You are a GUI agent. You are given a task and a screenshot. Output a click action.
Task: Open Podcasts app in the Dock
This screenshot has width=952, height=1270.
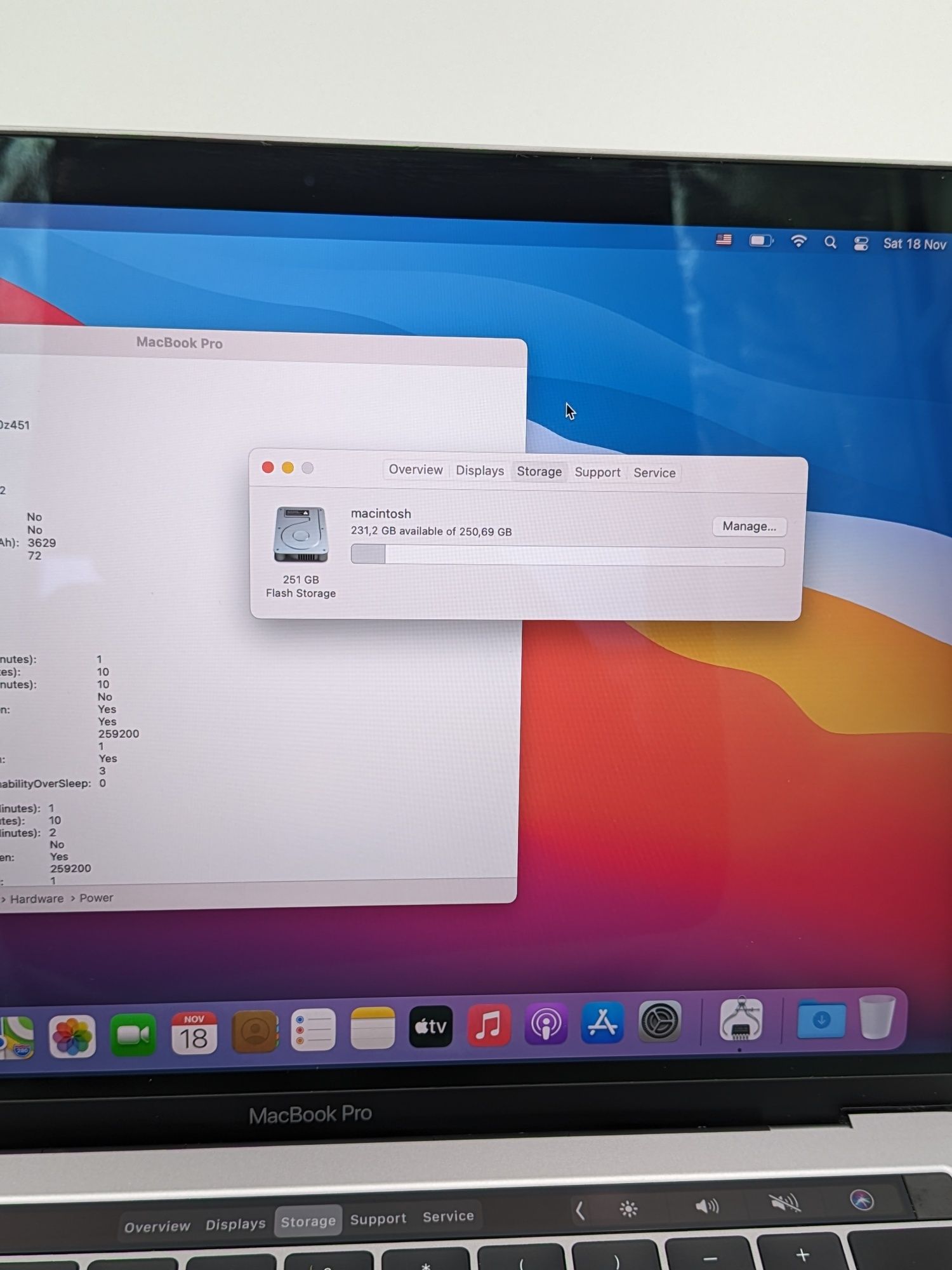(x=546, y=1024)
